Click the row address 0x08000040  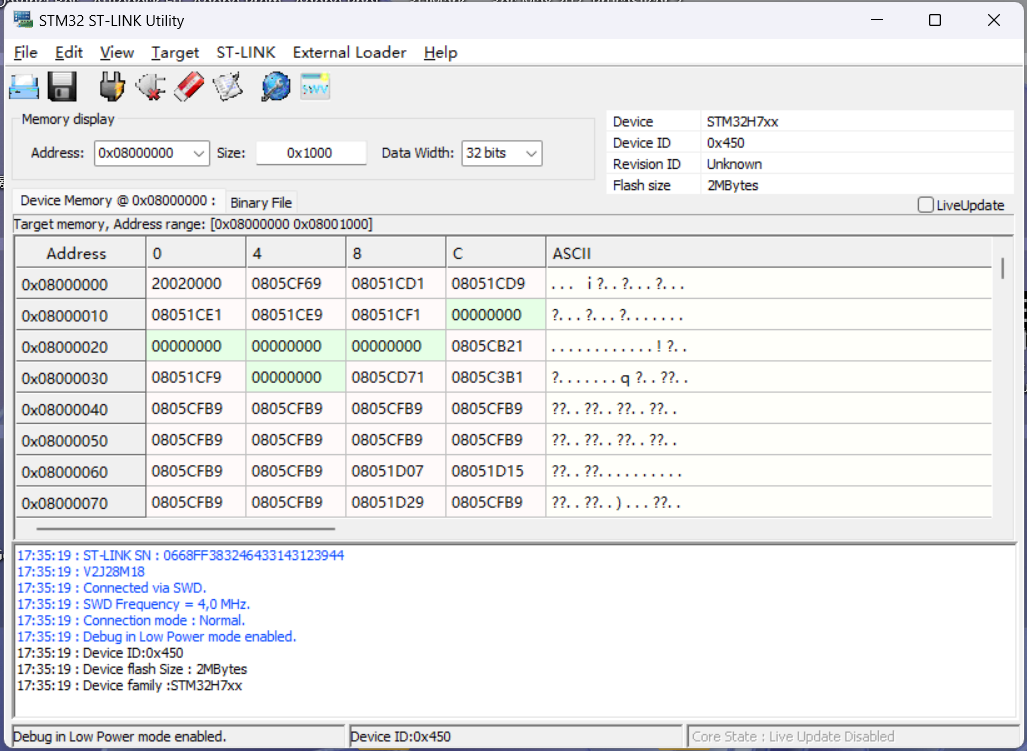[x=80, y=409]
